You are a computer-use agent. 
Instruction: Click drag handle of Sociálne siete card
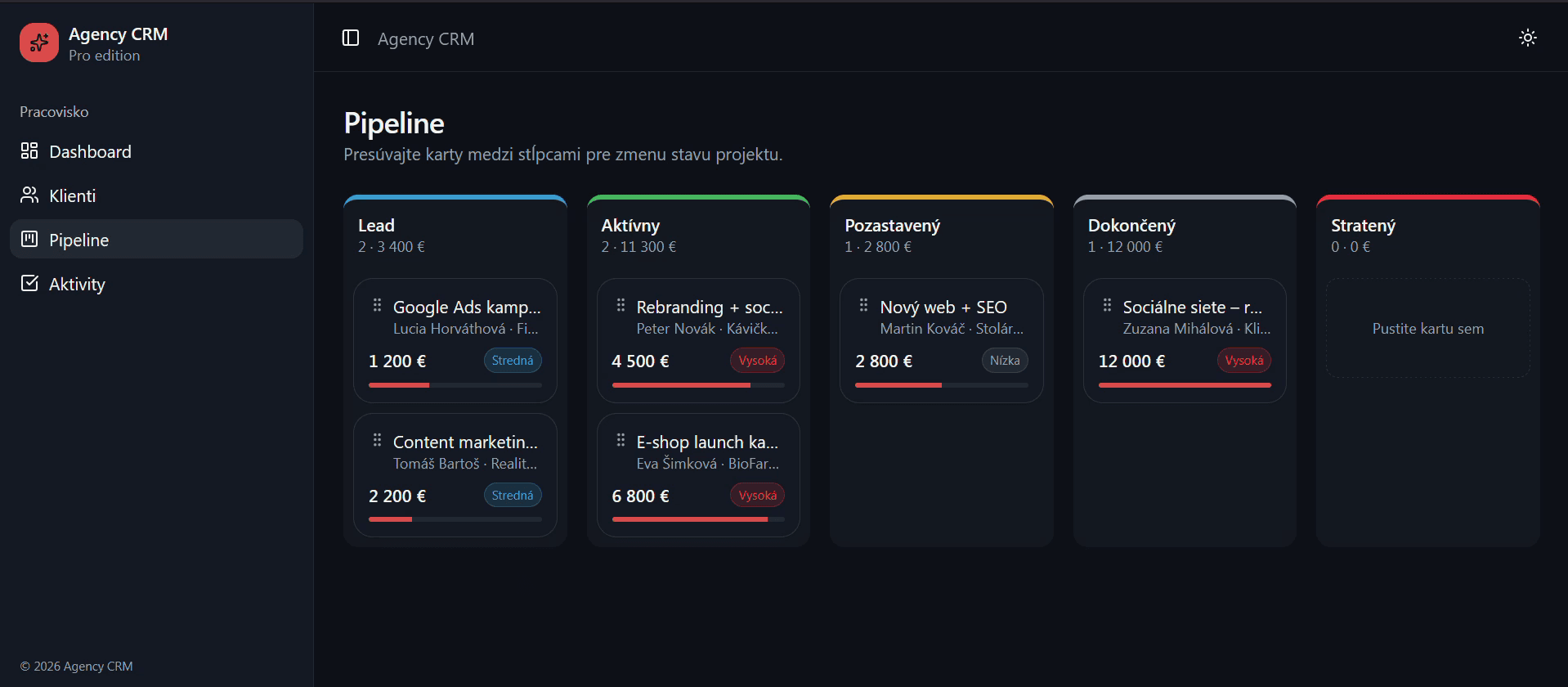point(1107,305)
